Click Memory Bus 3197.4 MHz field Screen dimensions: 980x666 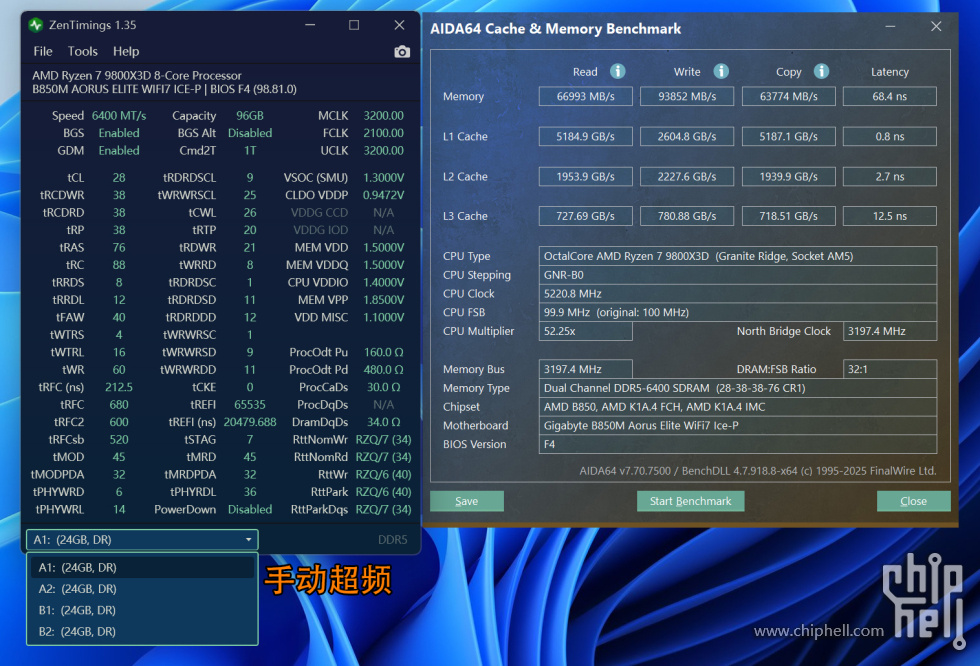[586, 369]
